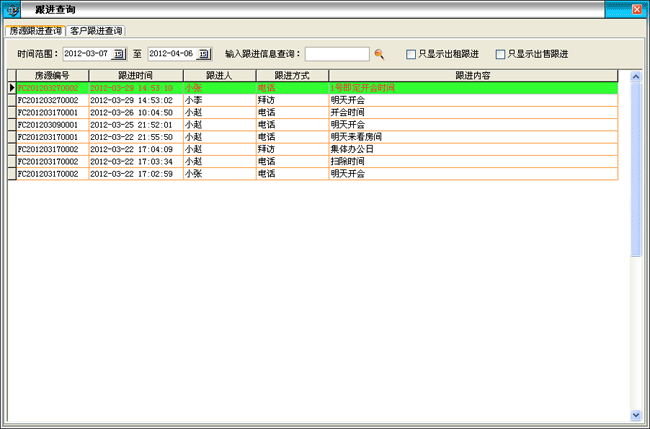Viewport: 650px width, 429px height.
Task: Click the 跟进人 column header
Action: (218, 75)
